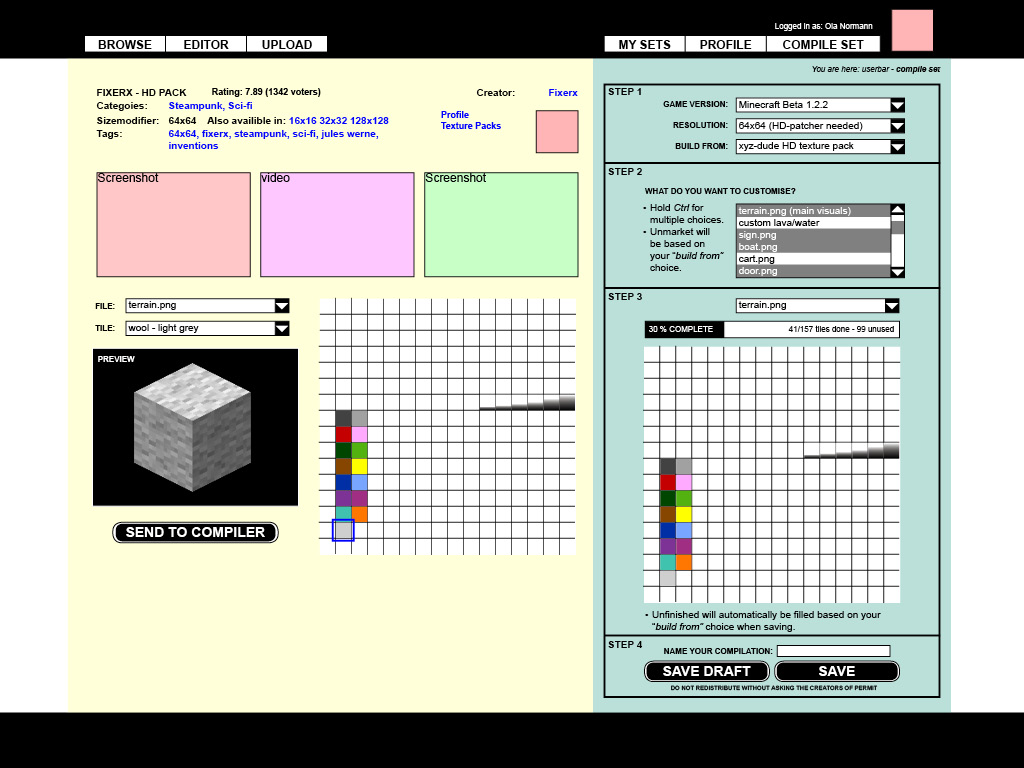Screen dimensions: 1024x768
Task: Pick the yellow tile in Step 3 grid
Action: tap(684, 514)
